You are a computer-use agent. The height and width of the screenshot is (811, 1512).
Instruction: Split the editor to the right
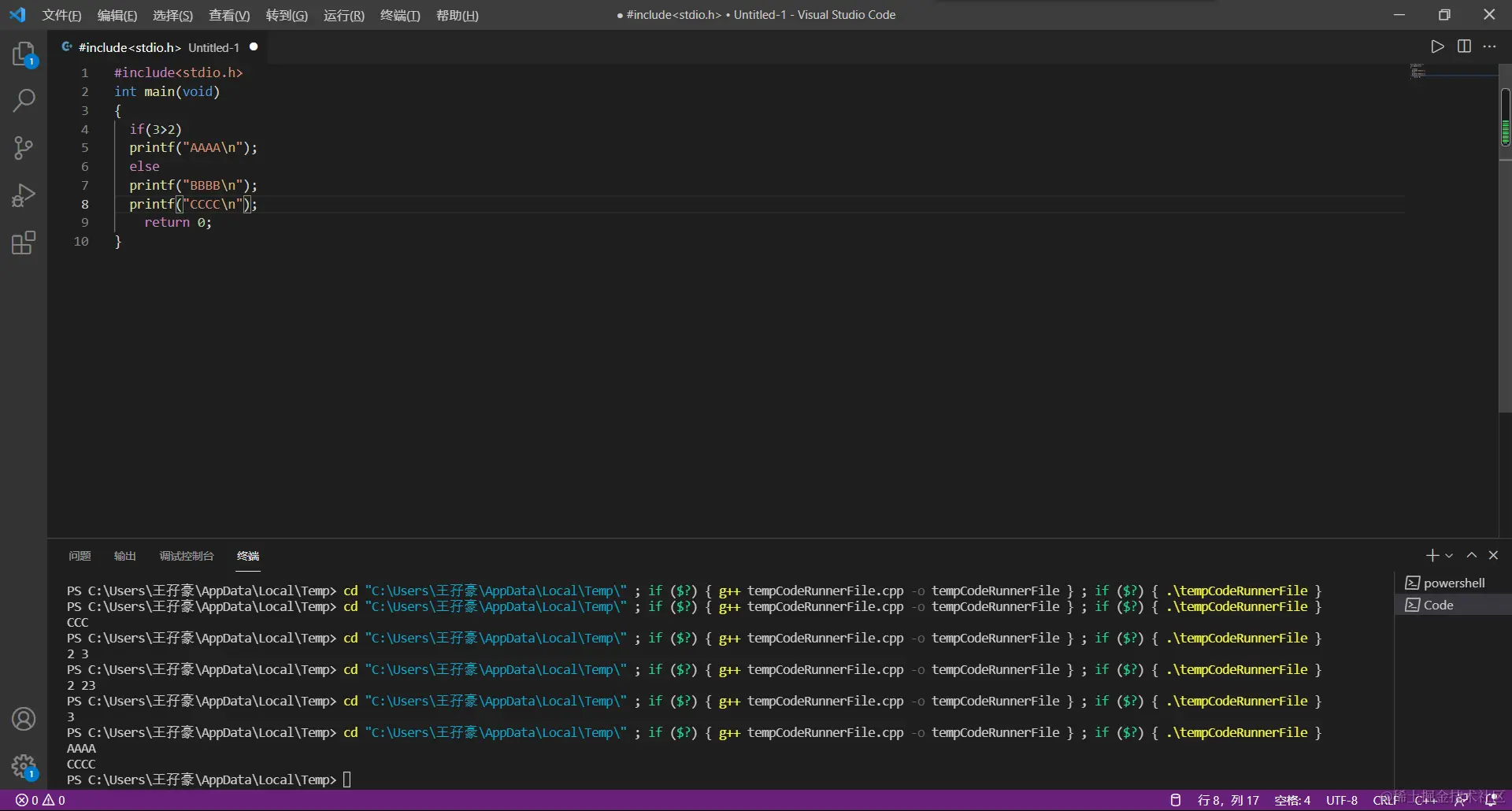pos(1464,46)
